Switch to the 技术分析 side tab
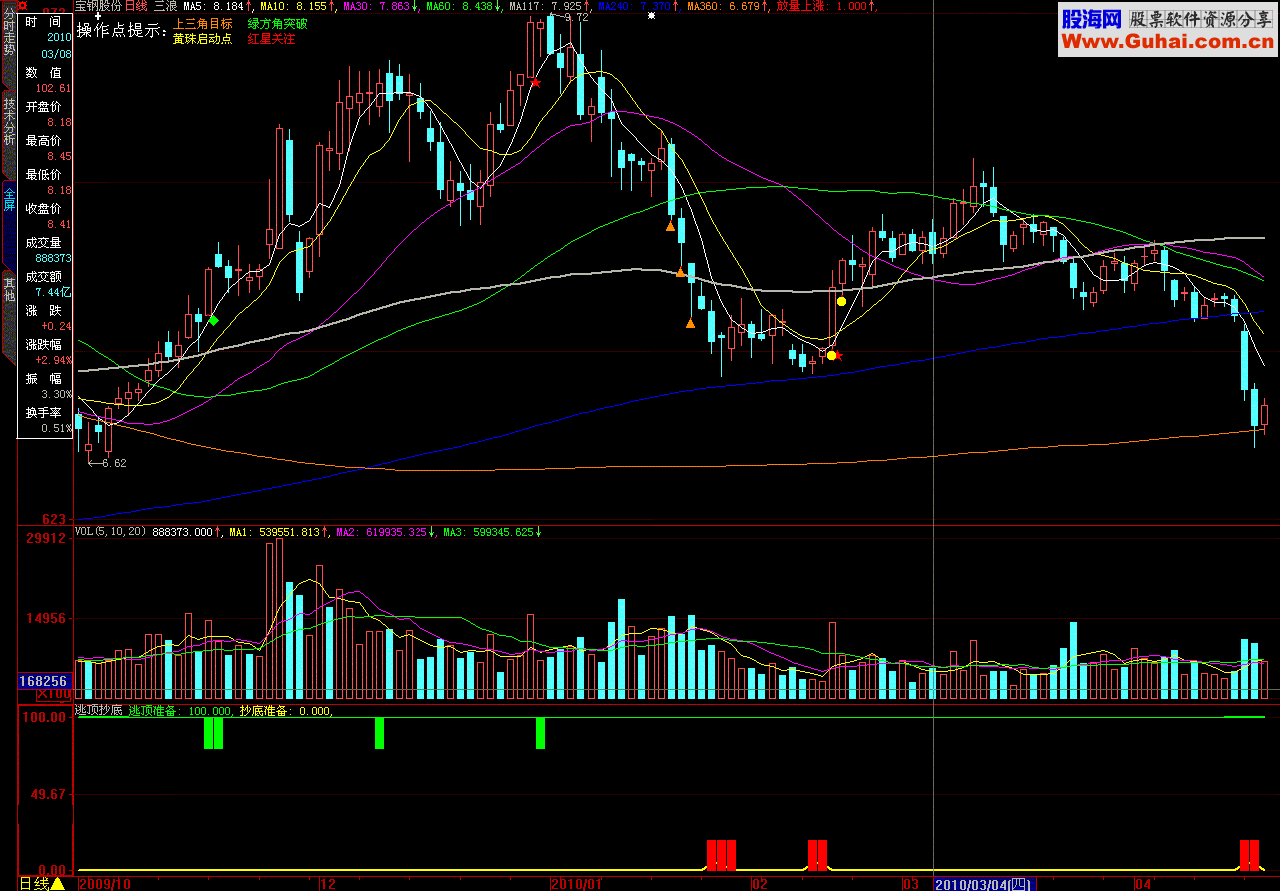1280x891 pixels. coord(9,121)
